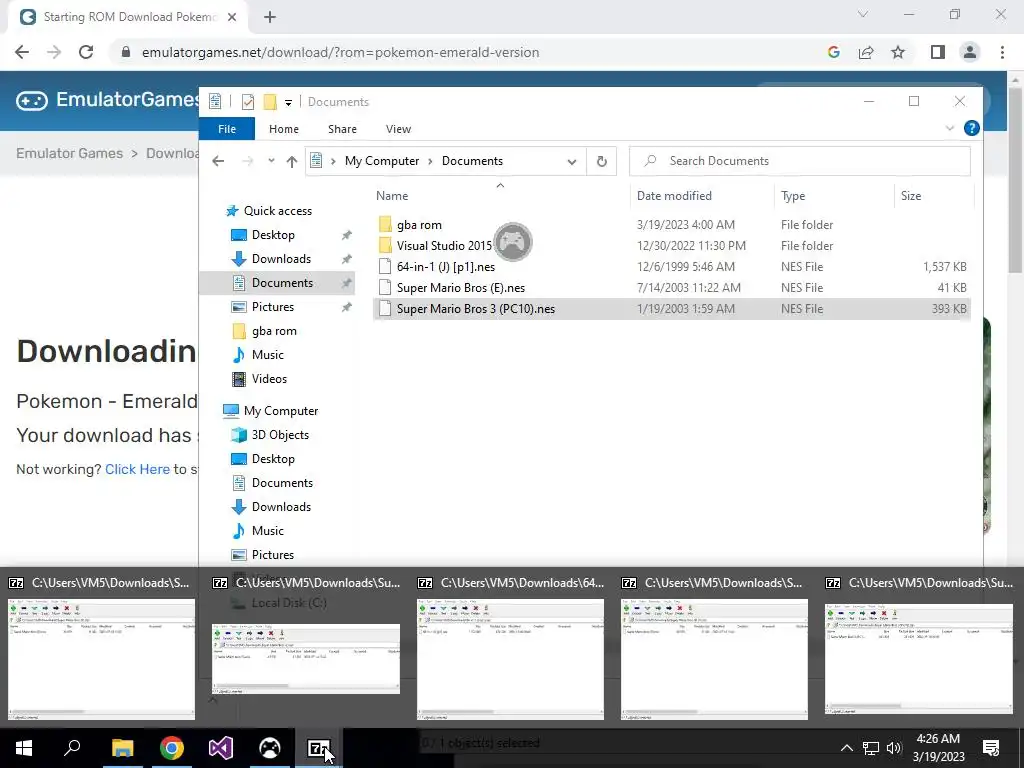
Task: Open recent locations dropdown arrow
Action: pyautogui.click(x=271, y=161)
